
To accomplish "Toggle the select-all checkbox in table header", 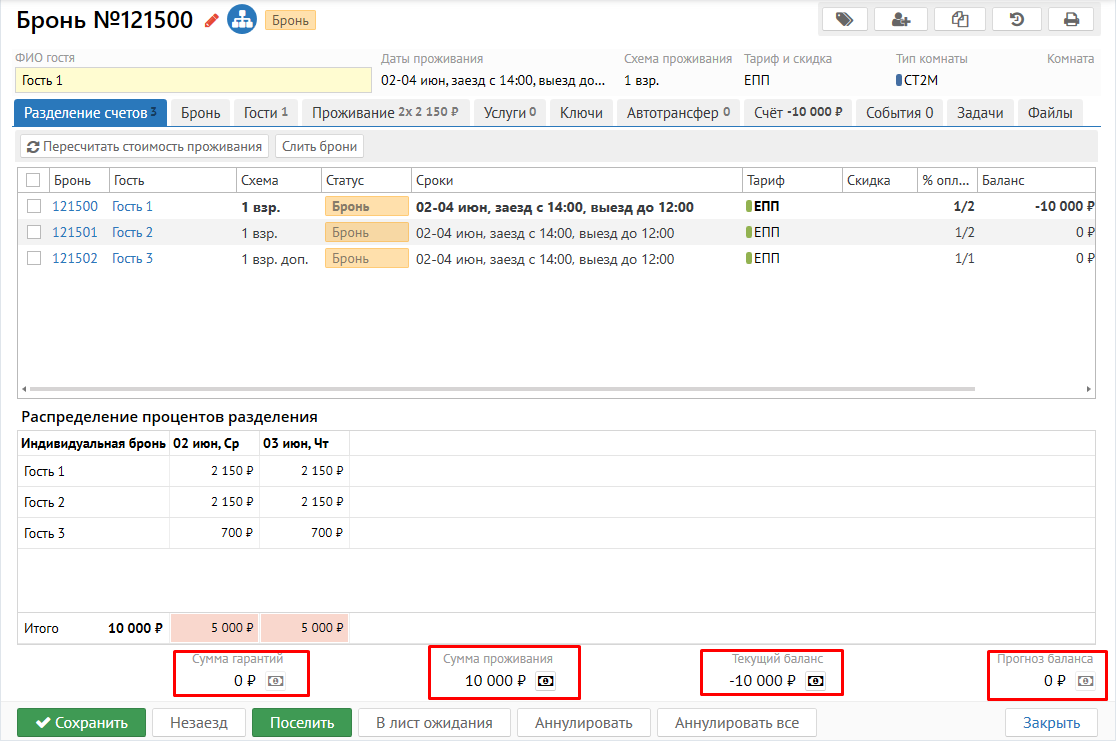I will tap(34, 180).
